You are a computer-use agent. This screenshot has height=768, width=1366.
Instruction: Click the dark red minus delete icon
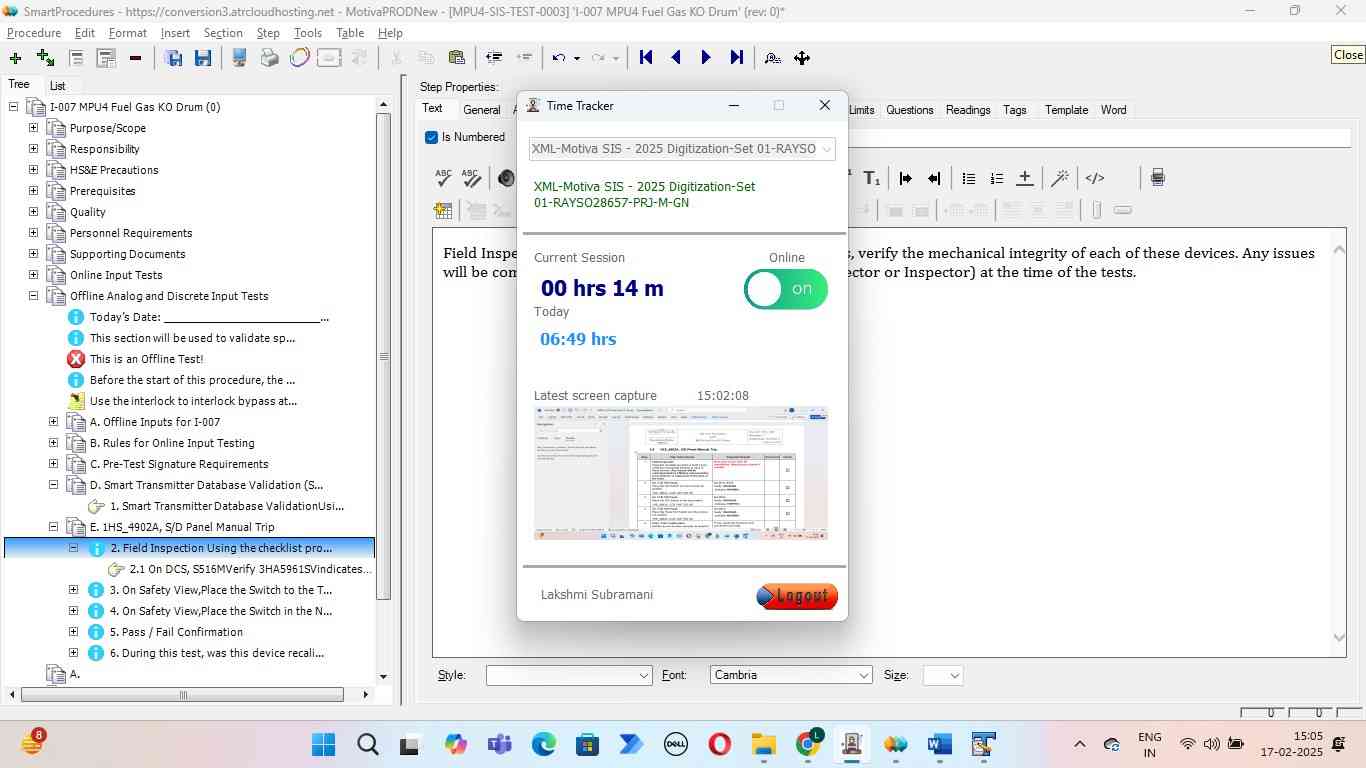(135, 58)
